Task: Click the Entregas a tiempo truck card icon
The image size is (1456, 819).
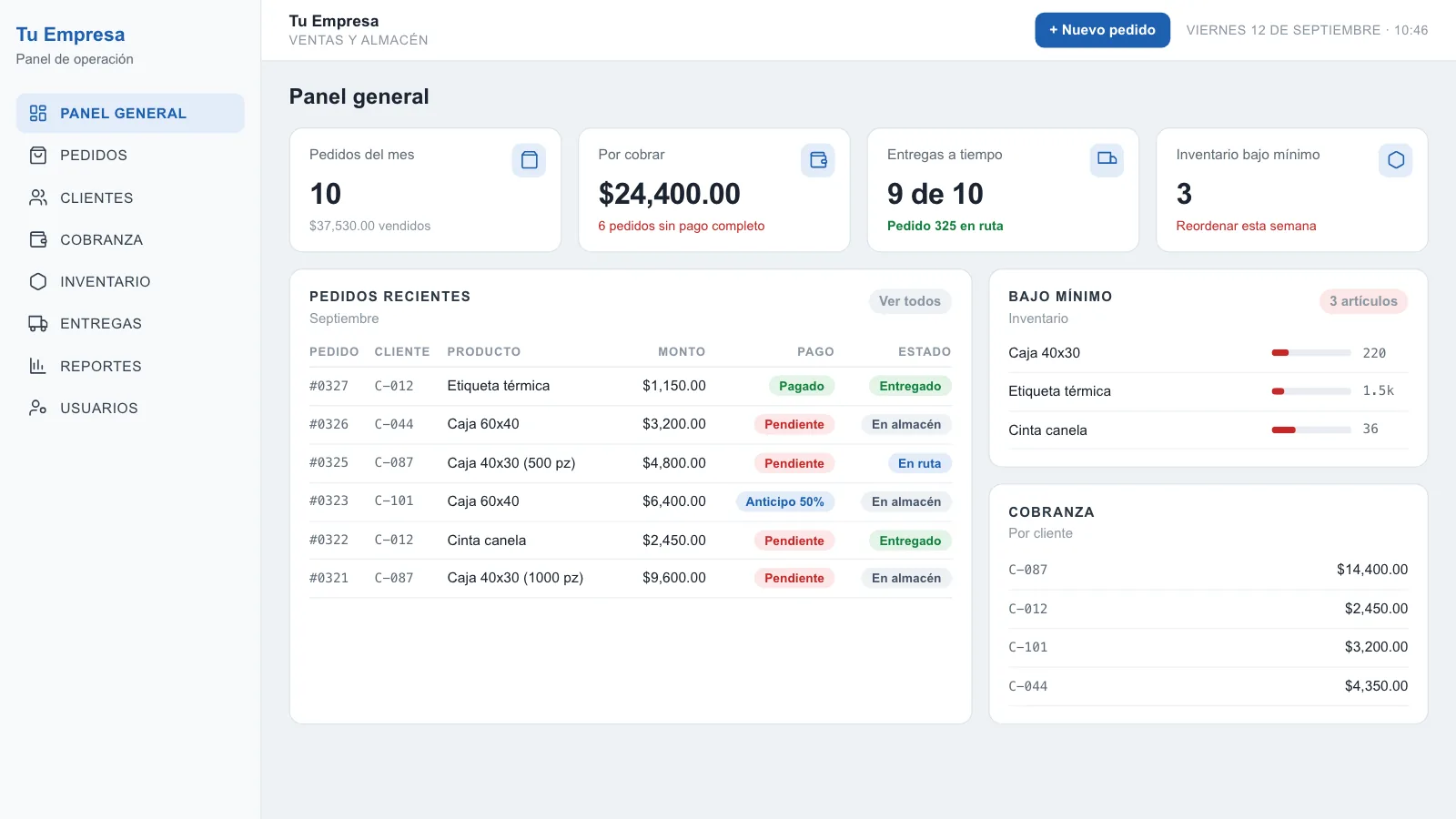Action: (1107, 160)
